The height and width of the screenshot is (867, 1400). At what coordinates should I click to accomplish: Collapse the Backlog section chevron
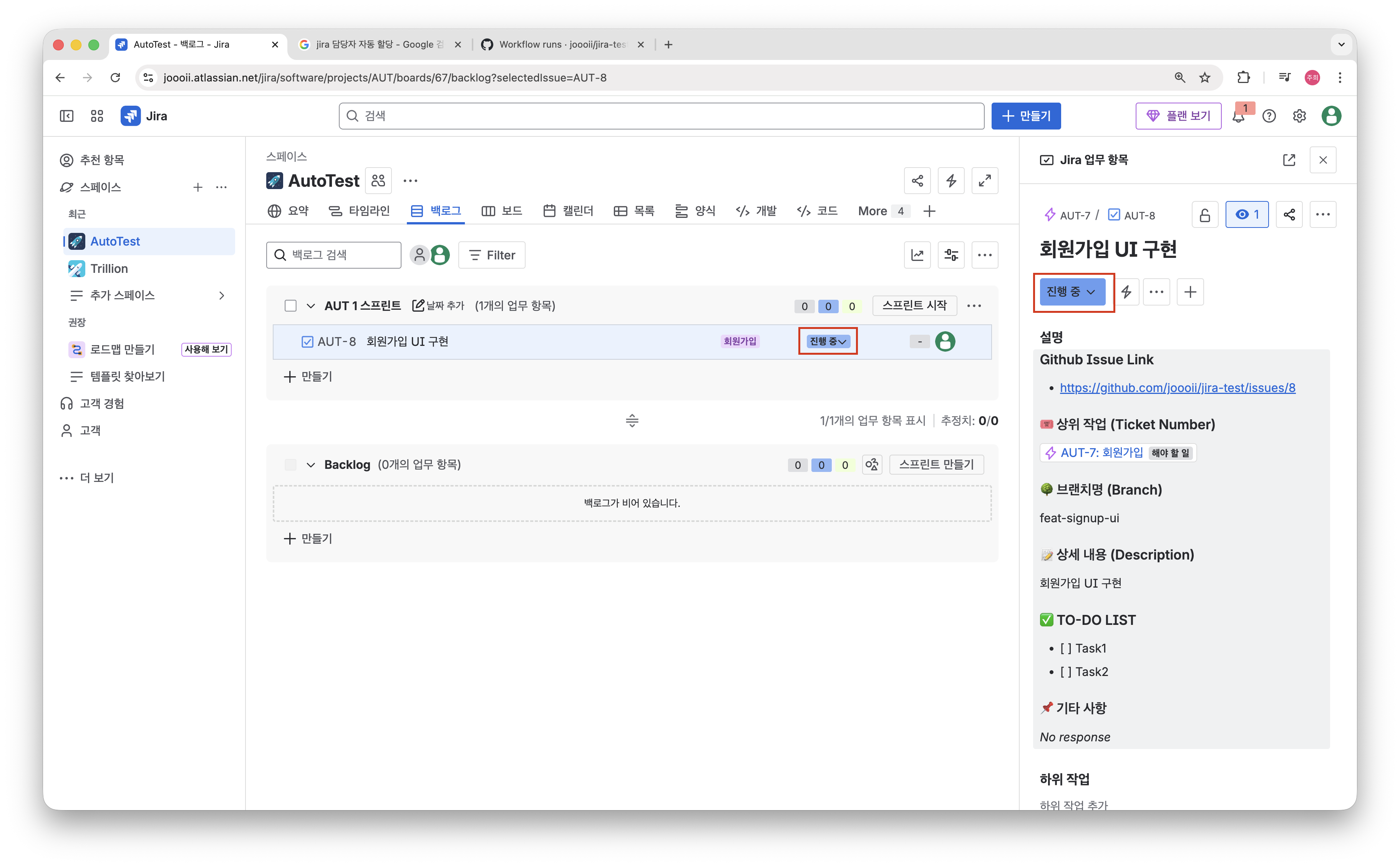click(310, 465)
